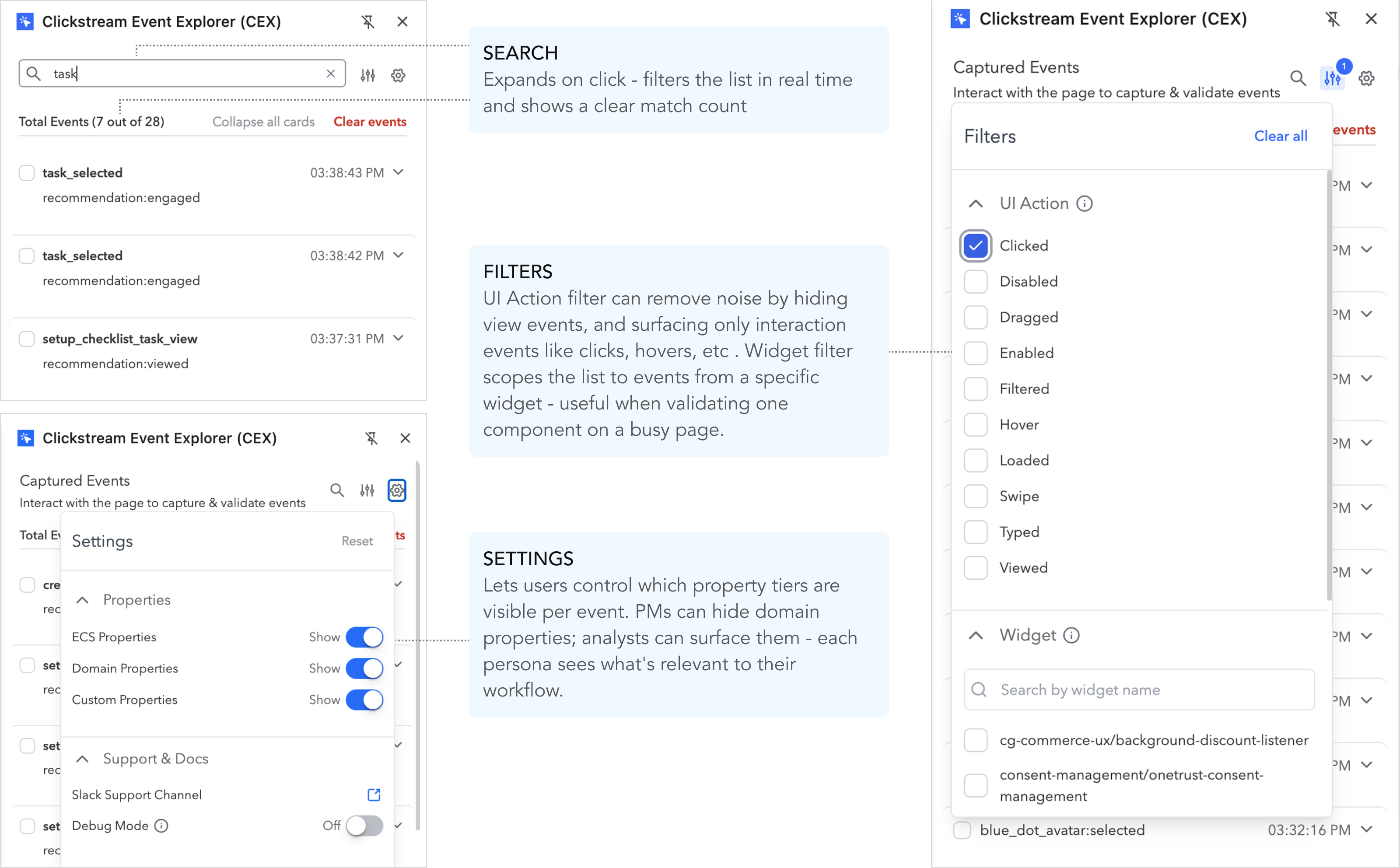Viewport: 1400px width, 868px height.
Task: Click 'Clear events' in top-left panel
Action: coord(370,122)
